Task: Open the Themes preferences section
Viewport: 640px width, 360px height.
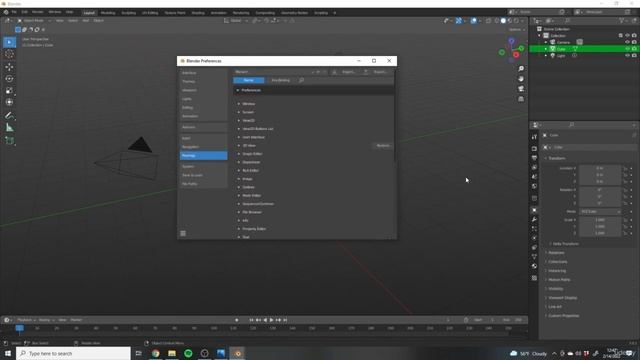Action: [x=204, y=82]
